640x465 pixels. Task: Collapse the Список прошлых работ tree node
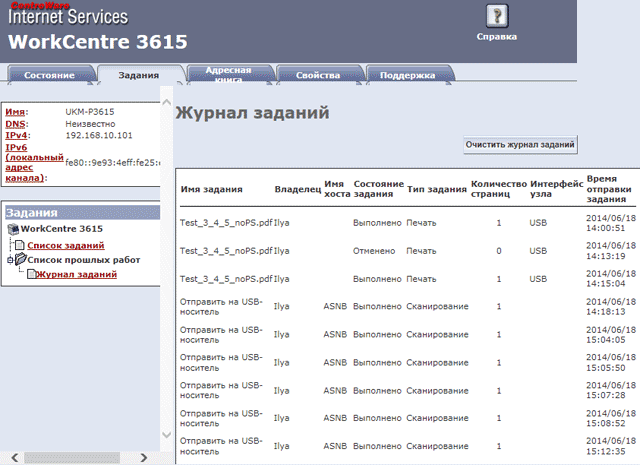click(x=9, y=260)
